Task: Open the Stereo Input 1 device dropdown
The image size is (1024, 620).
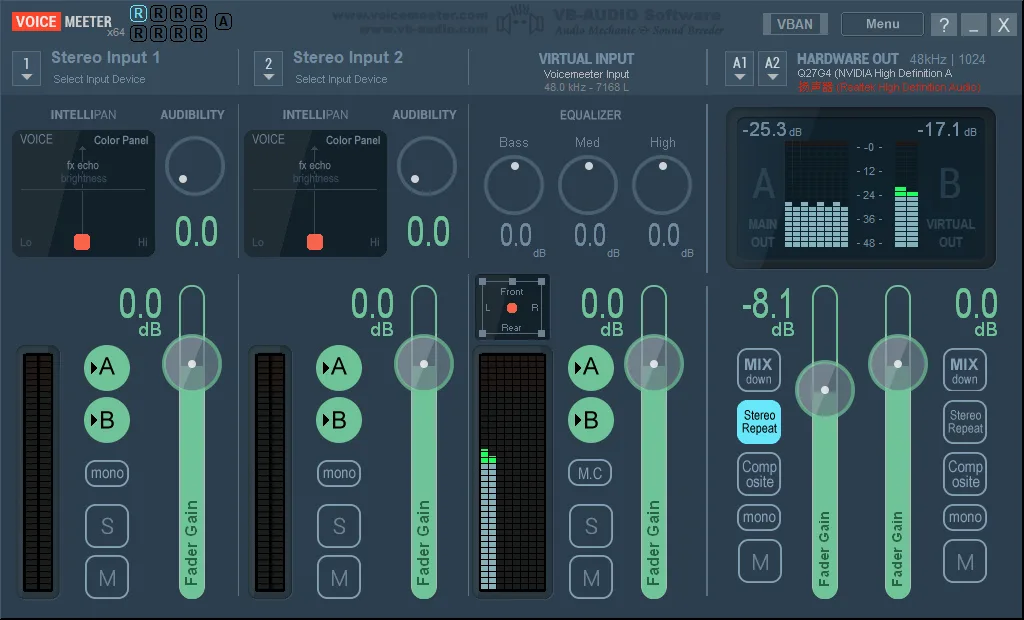Action: pos(26,69)
